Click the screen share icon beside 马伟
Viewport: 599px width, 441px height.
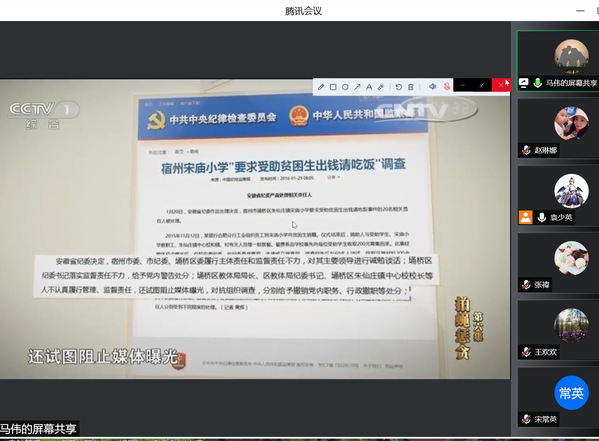[523, 83]
